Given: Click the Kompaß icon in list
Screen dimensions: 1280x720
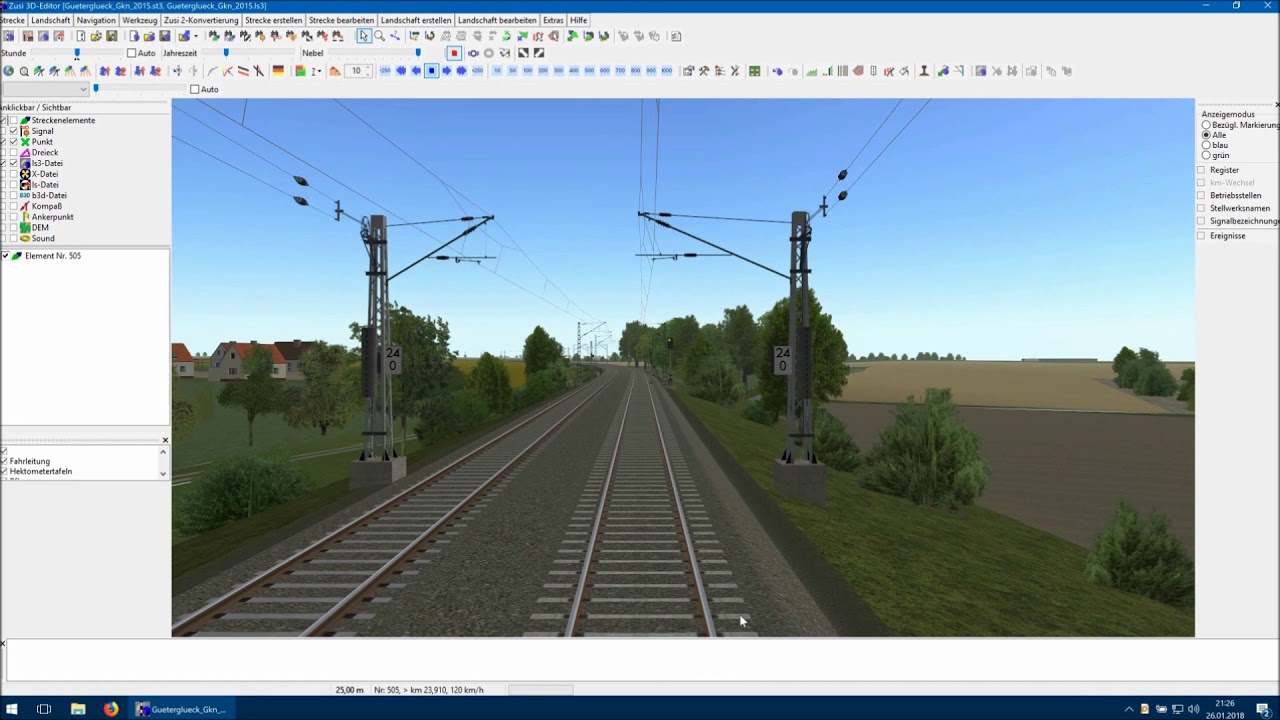Looking at the screenshot, I should point(25,206).
